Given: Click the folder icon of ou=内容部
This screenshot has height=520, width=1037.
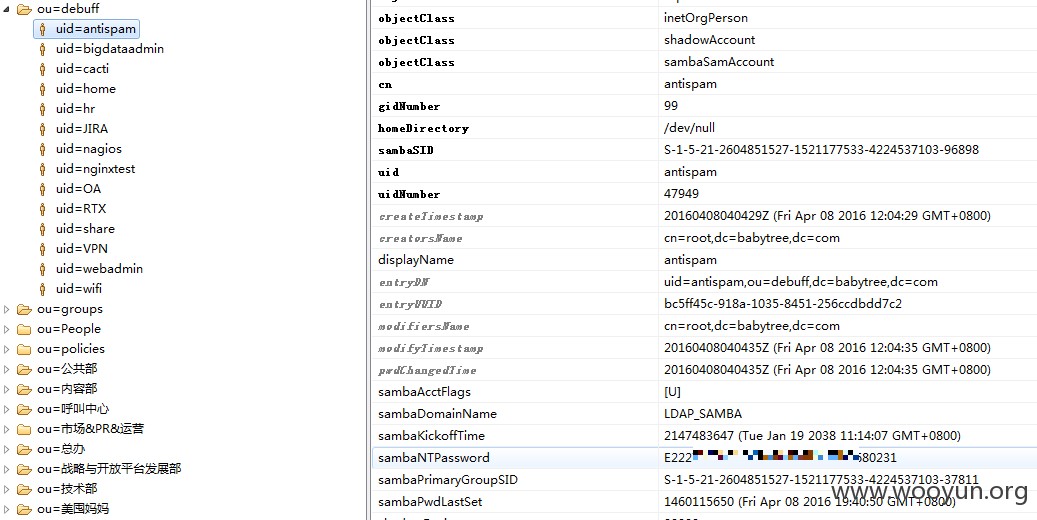Looking at the screenshot, I should [x=24, y=389].
